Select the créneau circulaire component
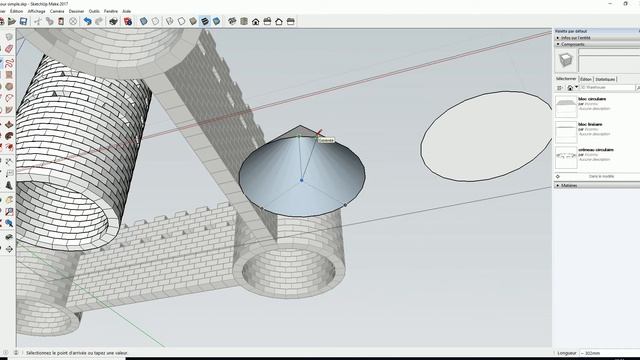640x360 pixels. (597, 157)
